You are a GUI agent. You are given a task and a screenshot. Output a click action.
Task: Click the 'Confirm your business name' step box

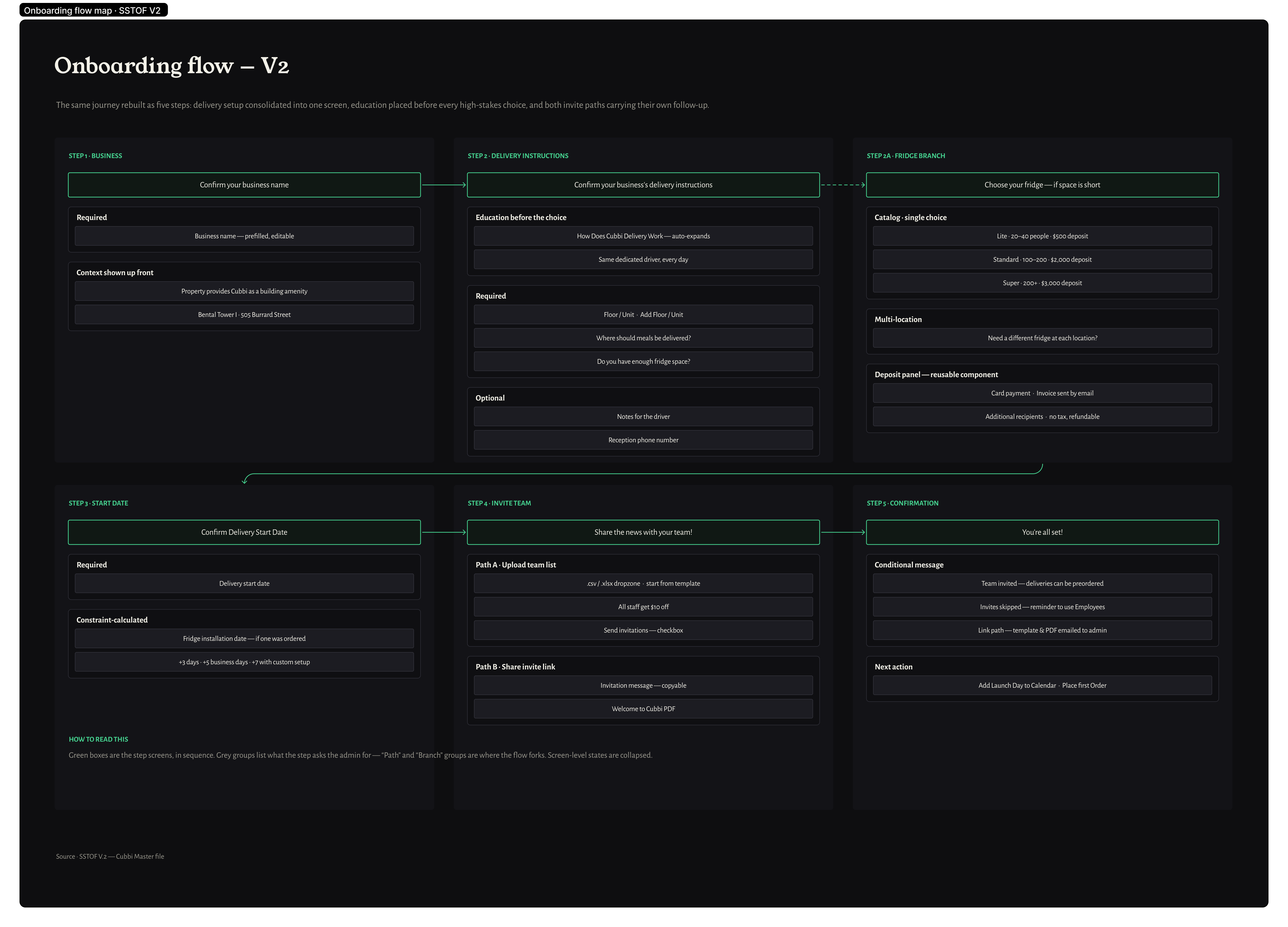(x=244, y=185)
